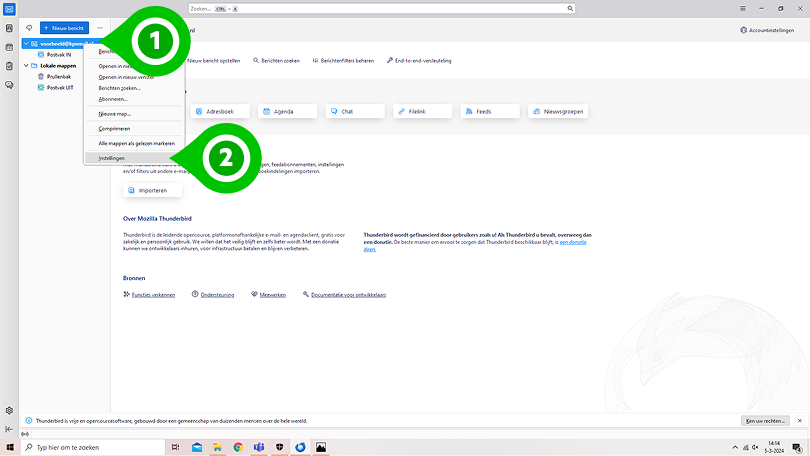Choose Alle mappen als gelezen markeren
The image size is (810, 456).
point(134,143)
